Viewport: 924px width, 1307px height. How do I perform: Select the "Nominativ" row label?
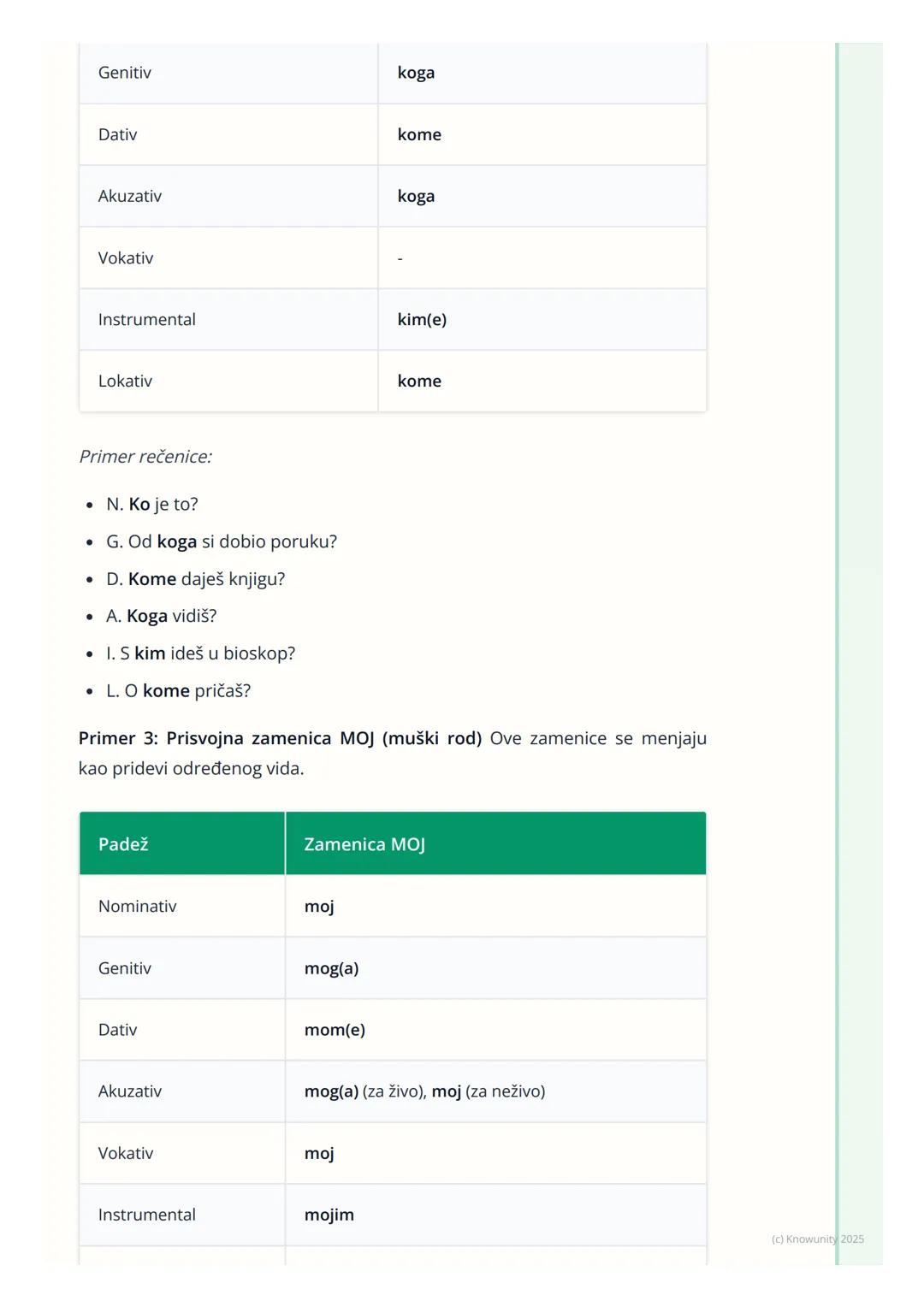coord(138,907)
